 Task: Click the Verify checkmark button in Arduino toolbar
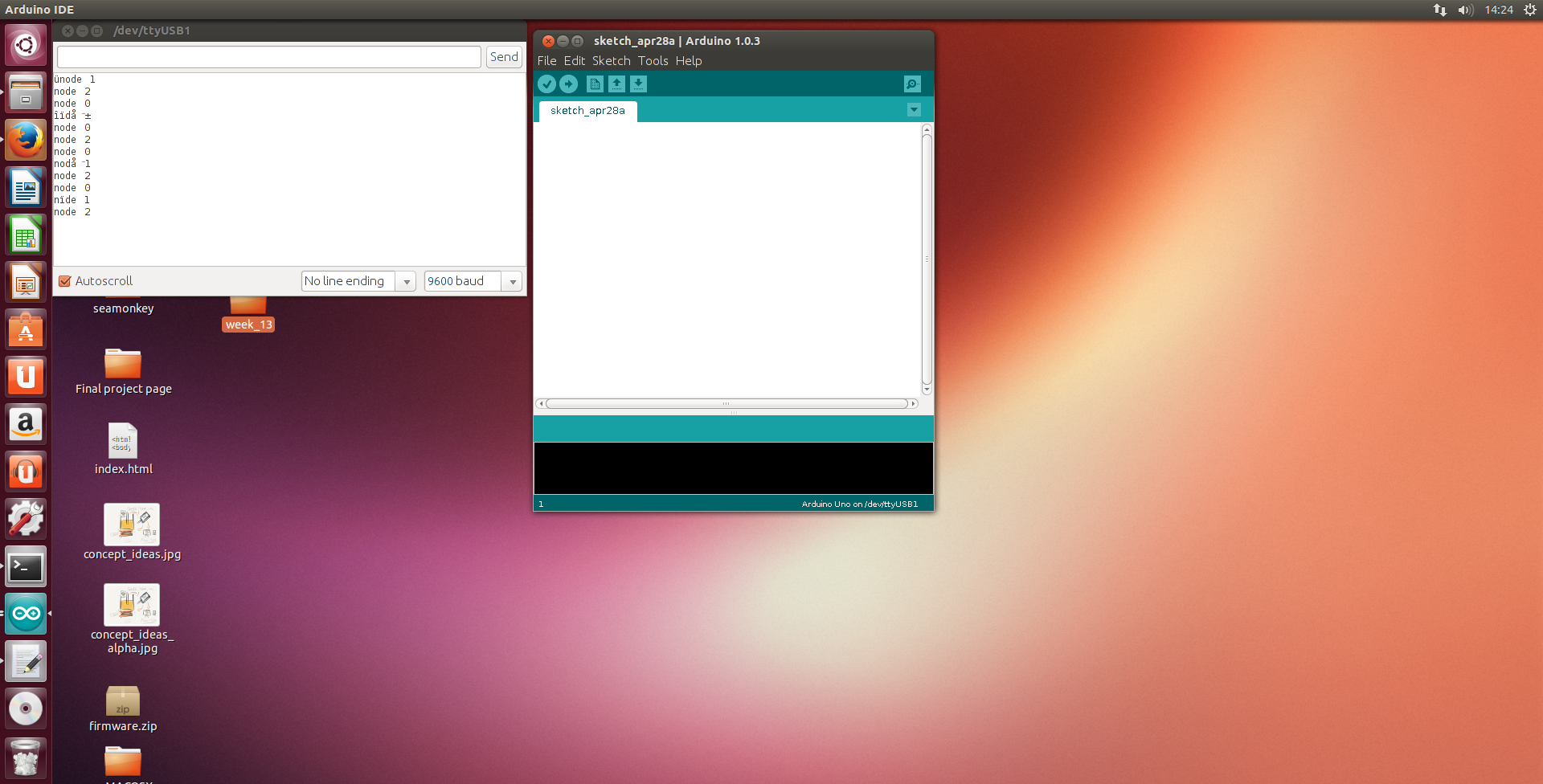(546, 84)
